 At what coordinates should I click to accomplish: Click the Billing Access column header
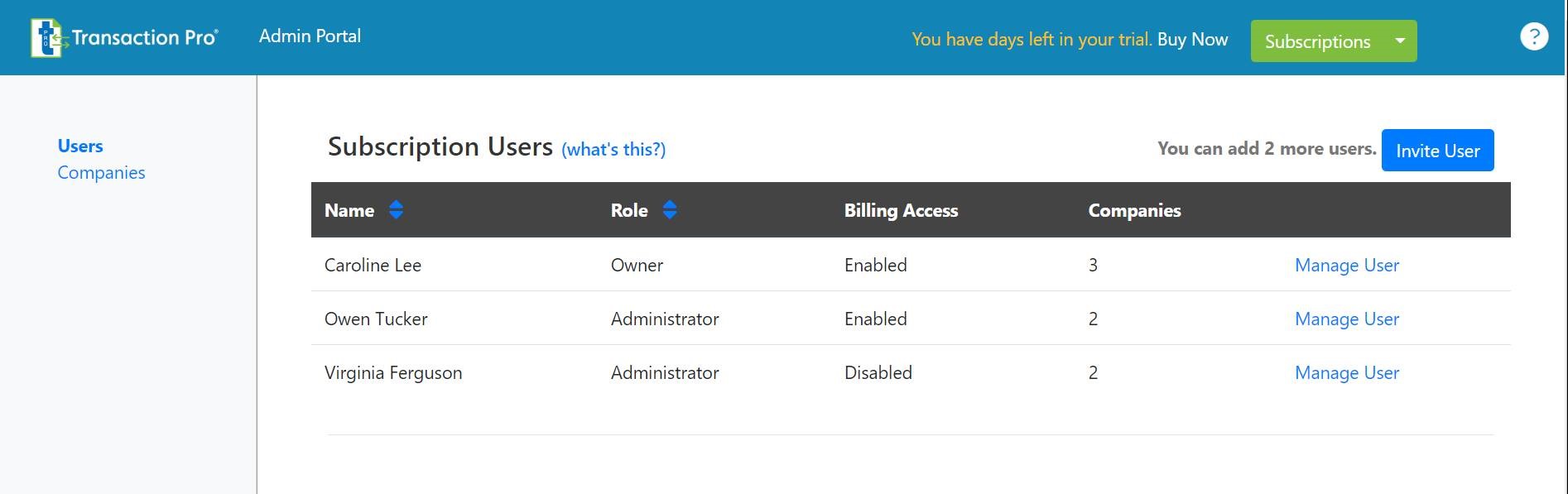pos(901,210)
